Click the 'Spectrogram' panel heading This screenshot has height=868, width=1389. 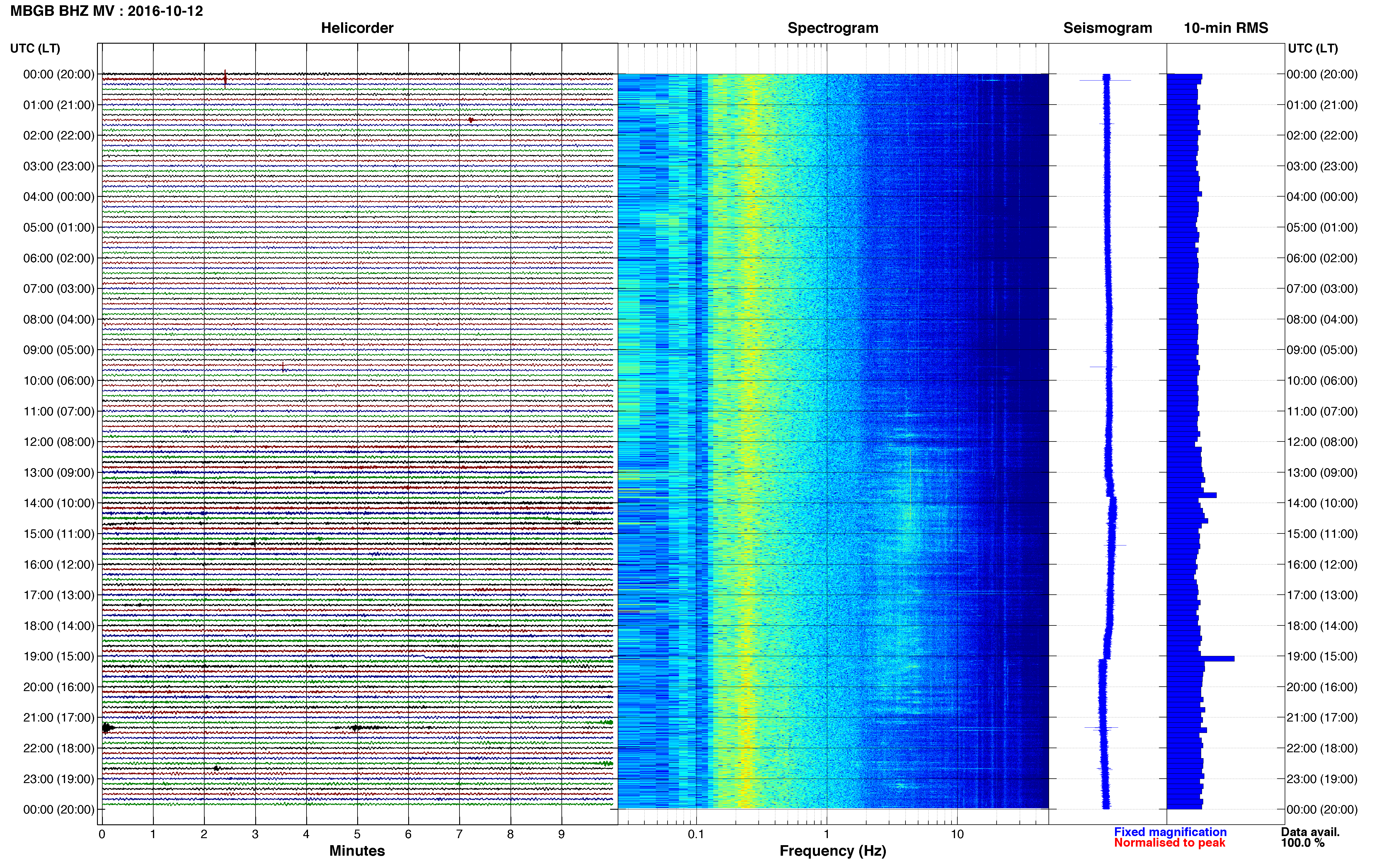833,28
